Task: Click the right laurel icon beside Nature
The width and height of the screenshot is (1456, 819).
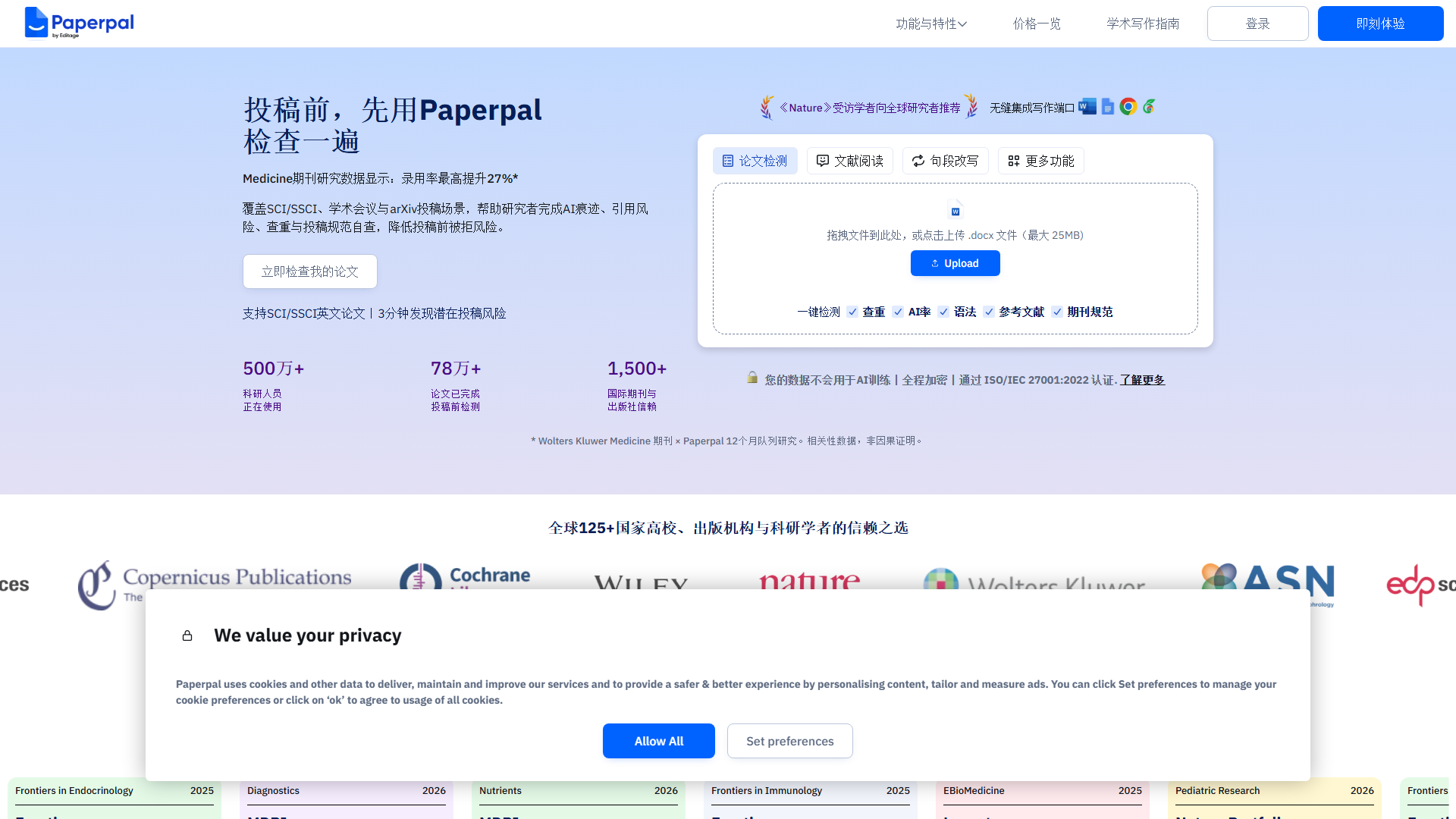Action: (x=971, y=107)
